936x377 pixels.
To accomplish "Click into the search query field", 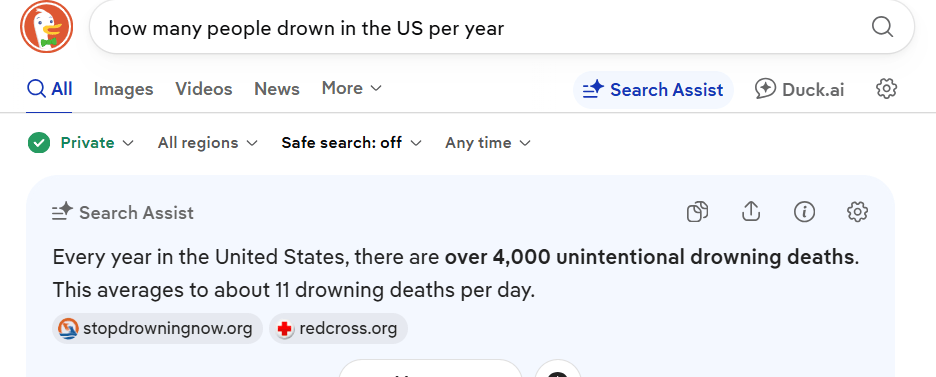I will click(478, 27).
